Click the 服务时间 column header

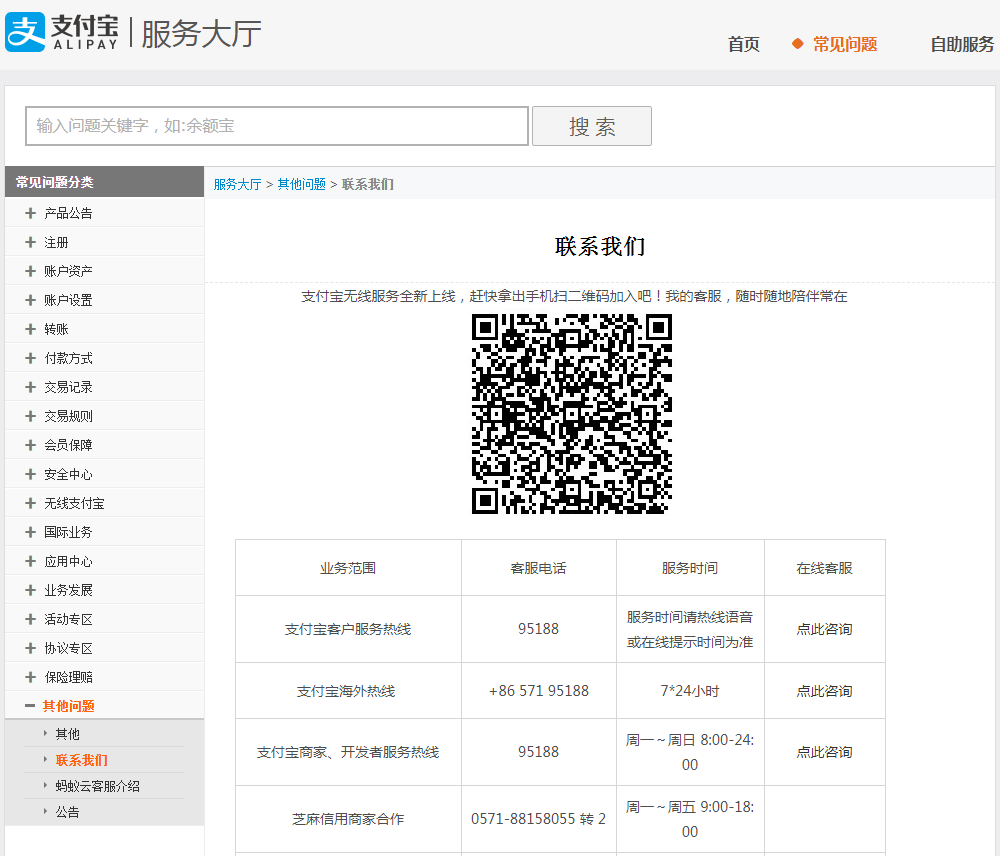[x=690, y=568]
